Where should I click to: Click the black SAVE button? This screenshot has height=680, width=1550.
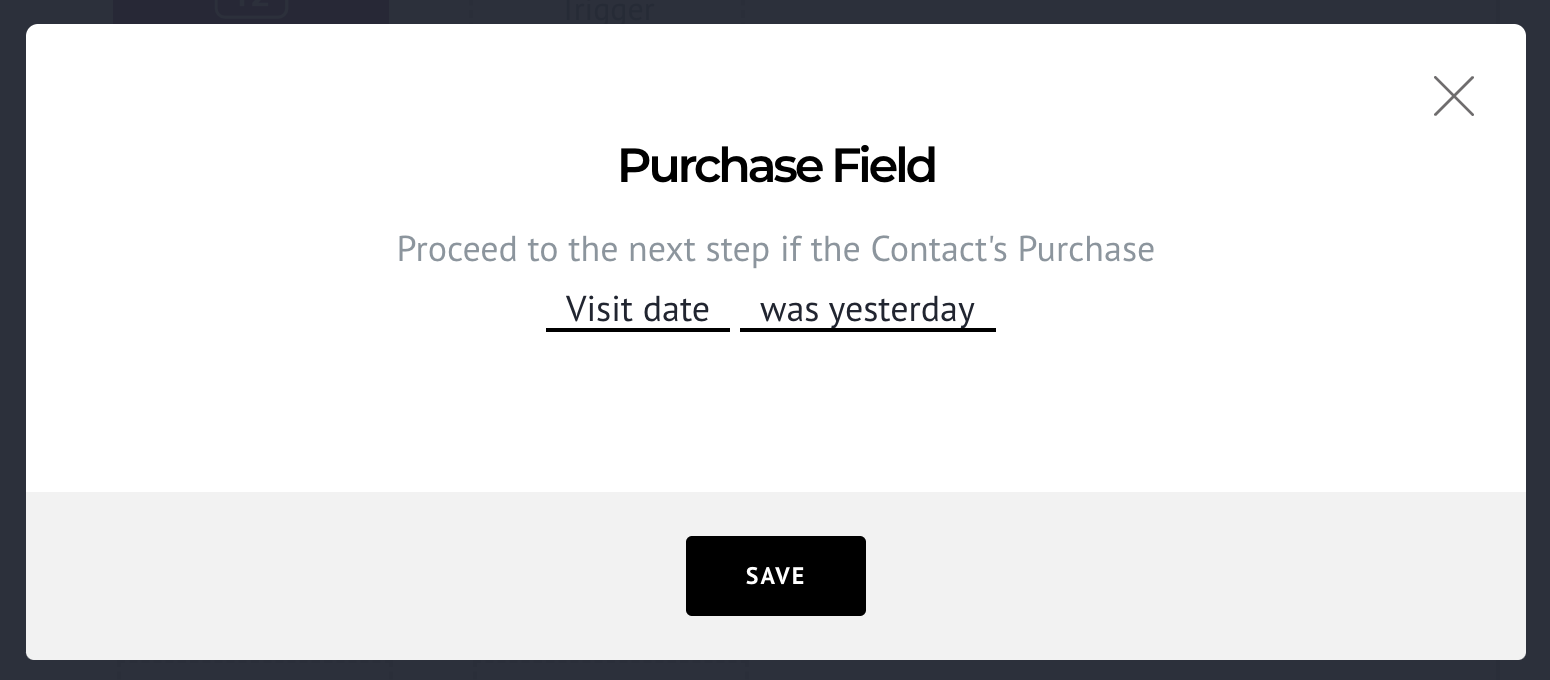click(x=775, y=576)
